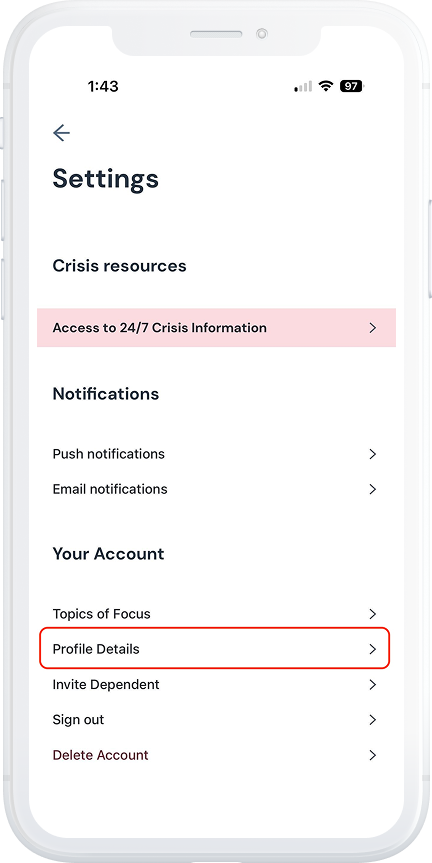The height and width of the screenshot is (863, 432).
Task: Click the chevron beside Delete Account
Action: pos(373,755)
